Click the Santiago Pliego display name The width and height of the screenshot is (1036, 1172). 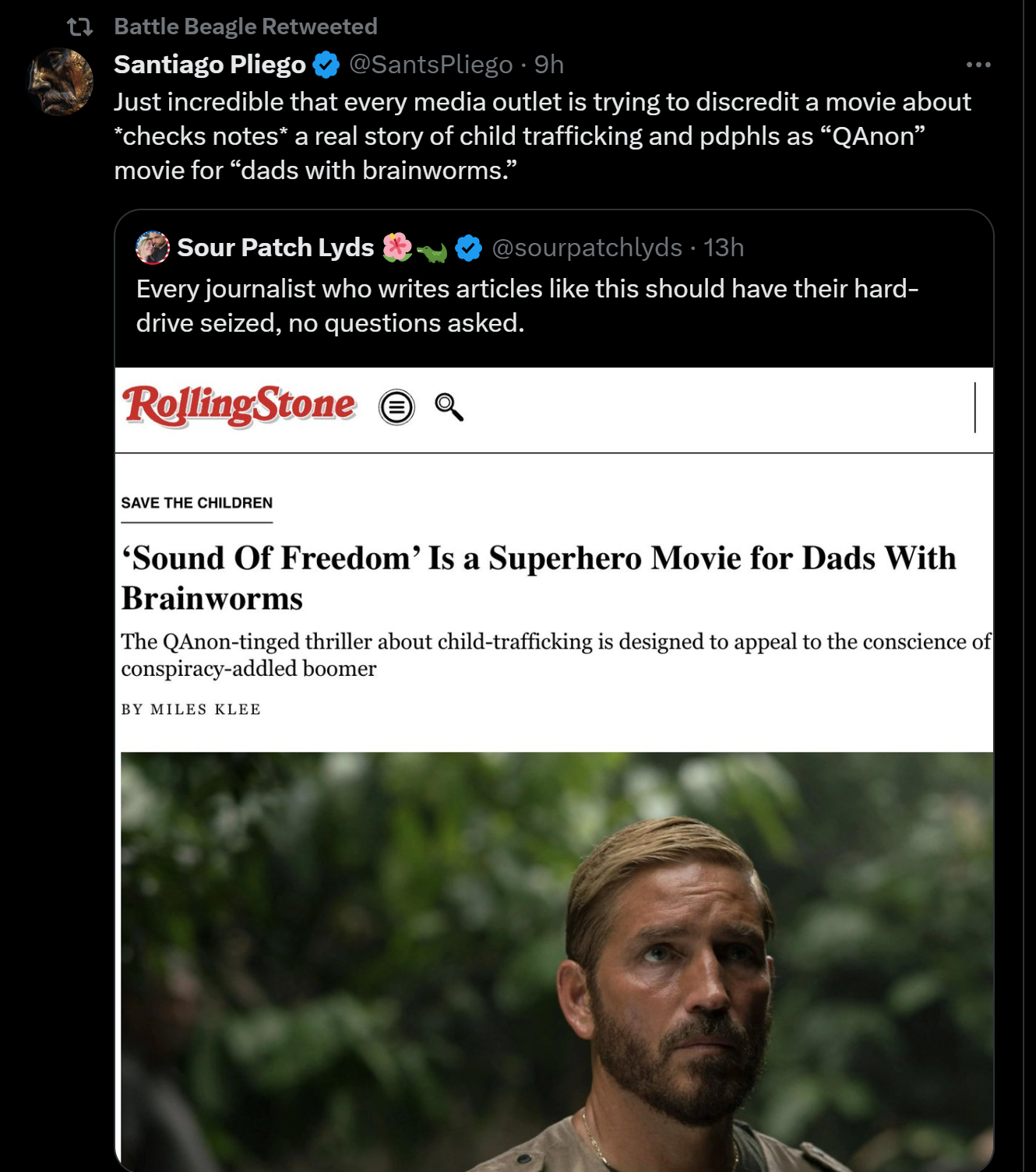[210, 65]
